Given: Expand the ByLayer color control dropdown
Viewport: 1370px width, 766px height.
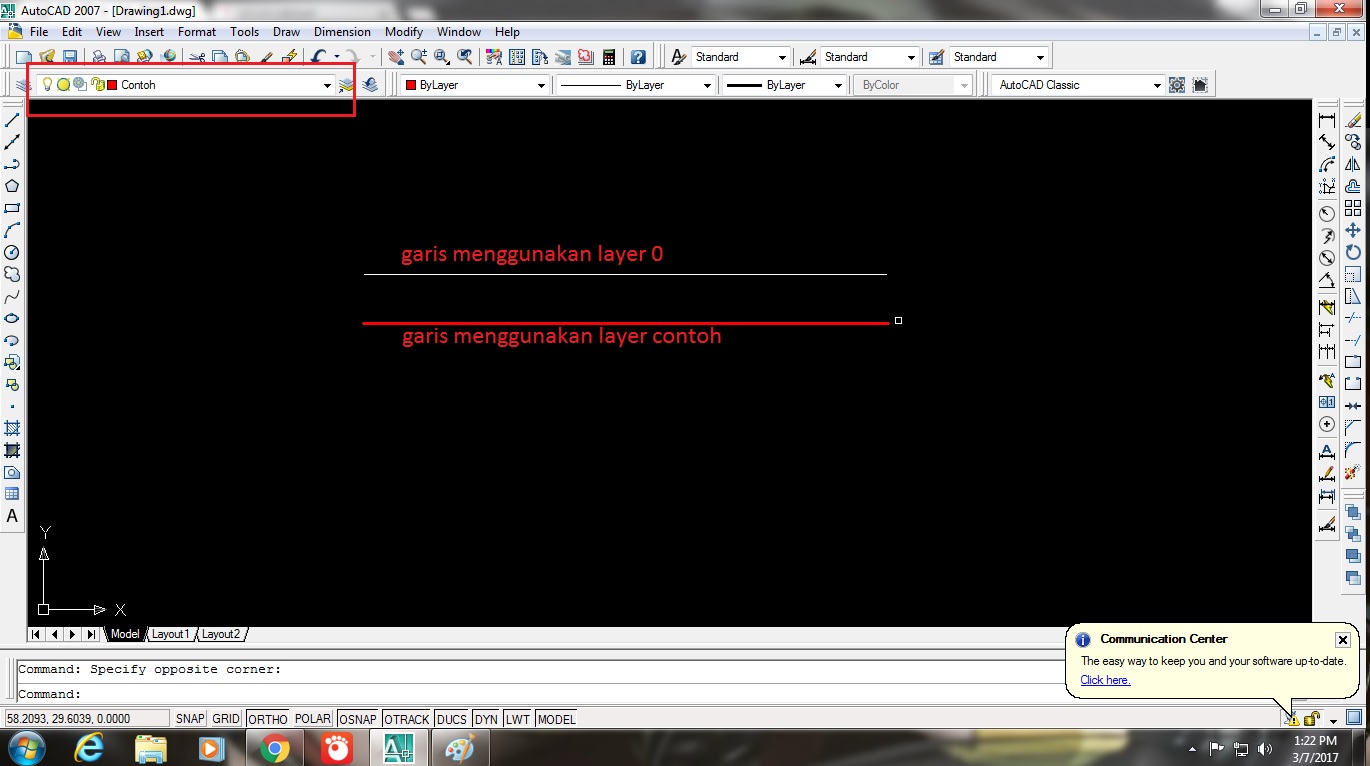Looking at the screenshot, I should click(x=540, y=85).
